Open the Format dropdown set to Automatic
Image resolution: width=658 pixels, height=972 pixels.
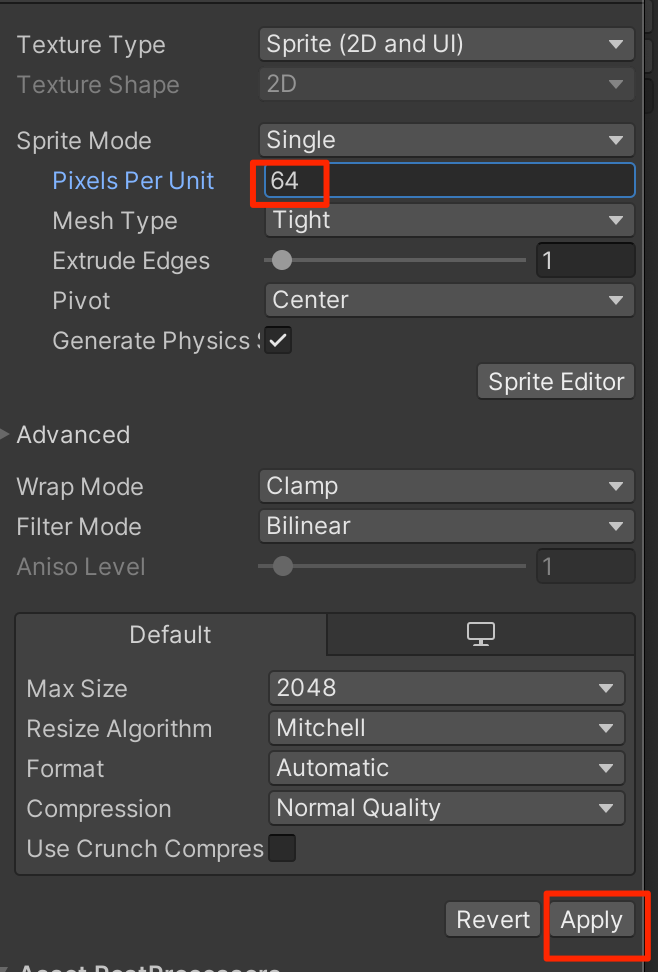[x=446, y=768]
